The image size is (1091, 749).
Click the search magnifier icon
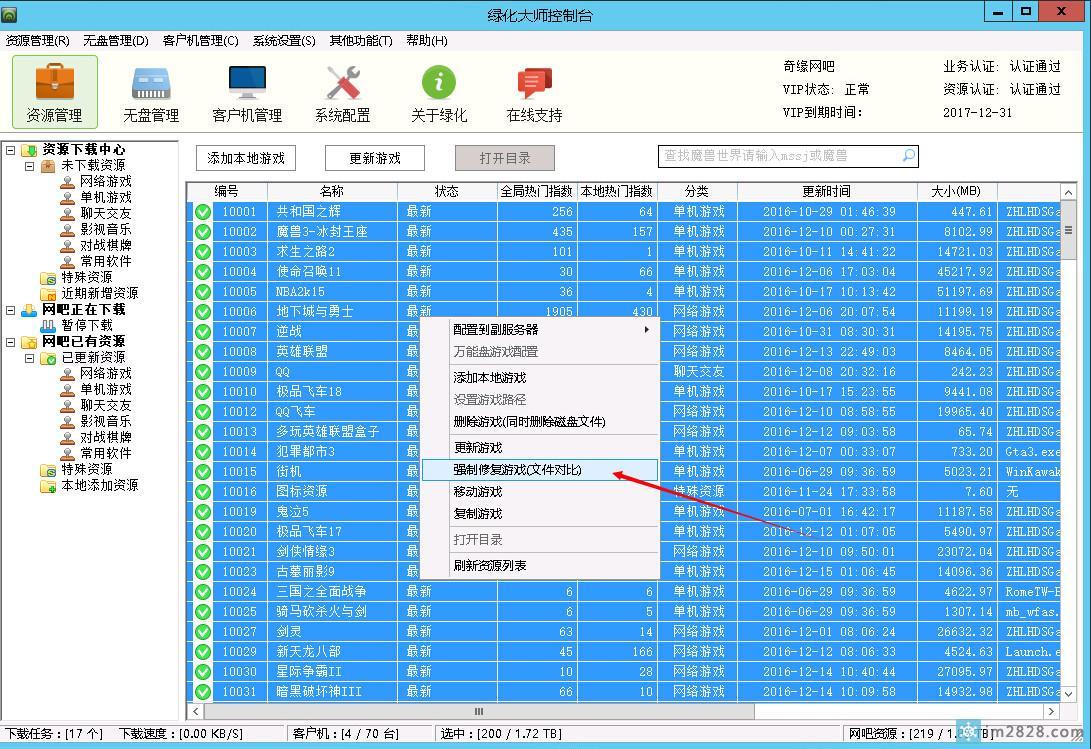pos(908,156)
